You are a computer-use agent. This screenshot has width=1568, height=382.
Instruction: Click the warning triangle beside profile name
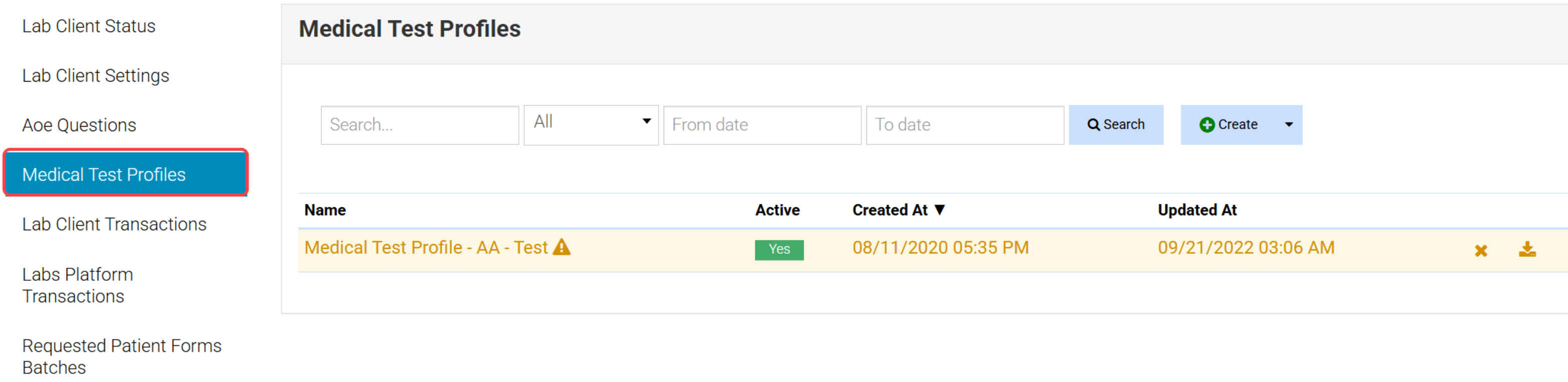click(x=561, y=247)
